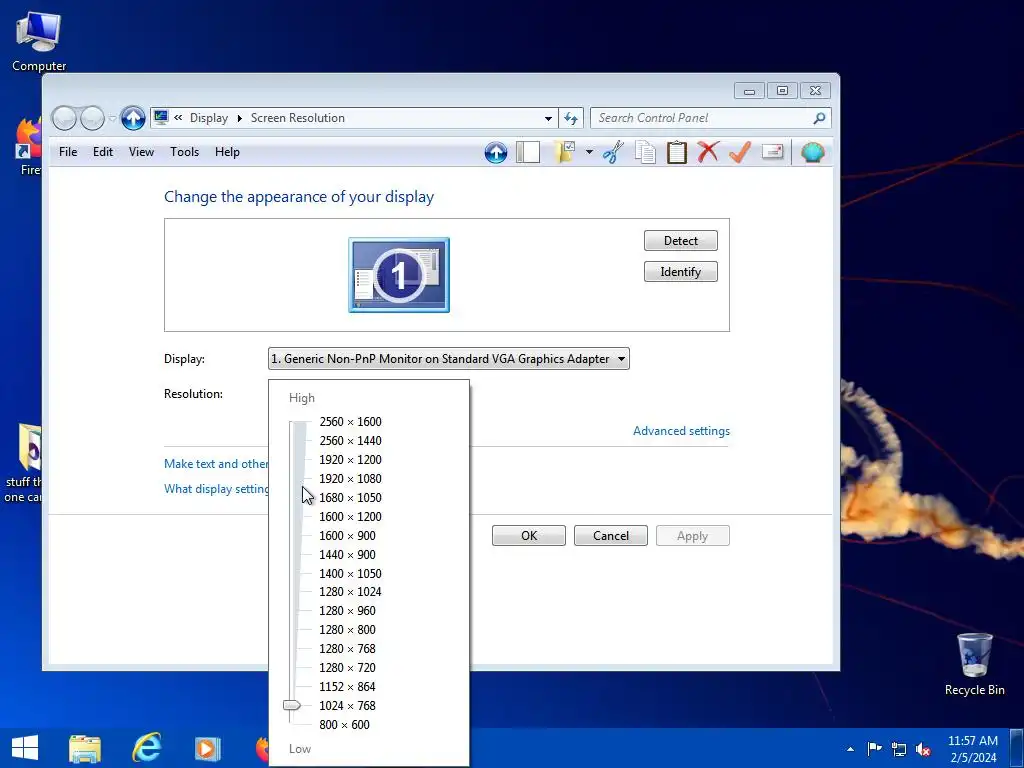Set resolution slider to 2560 × 1600
This screenshot has height=768, width=1024.
pyautogui.click(x=350, y=422)
